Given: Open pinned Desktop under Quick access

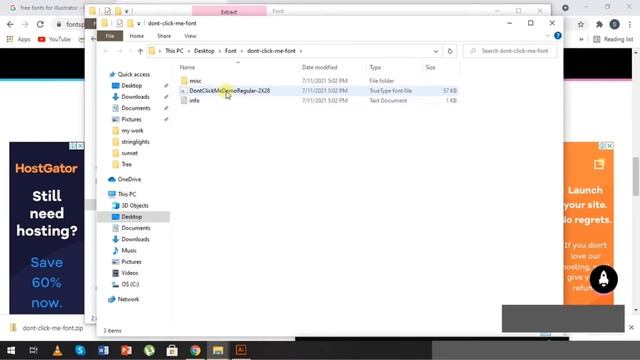Looking at the screenshot, I should (131, 86).
